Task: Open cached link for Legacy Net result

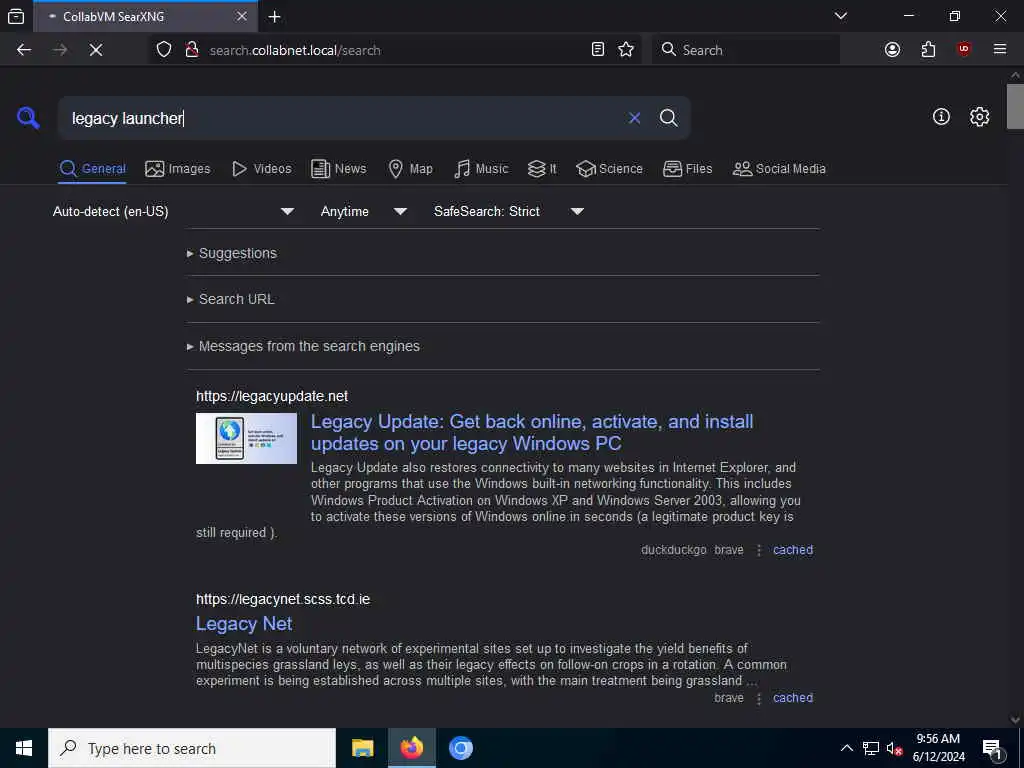Action: tap(793, 697)
